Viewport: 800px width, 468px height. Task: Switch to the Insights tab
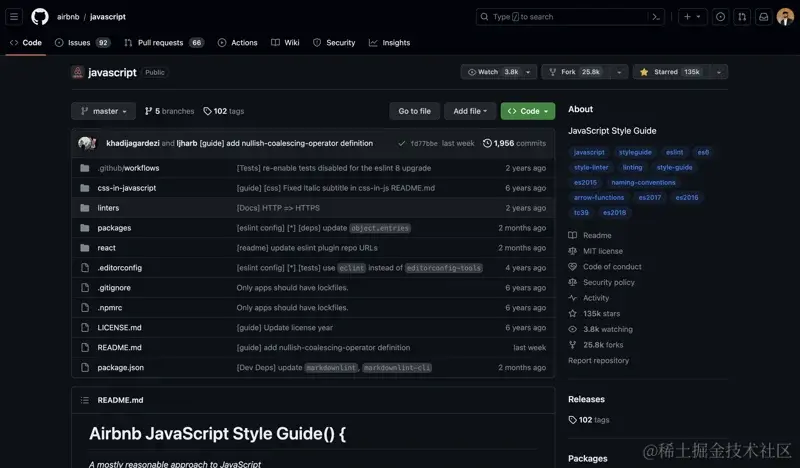point(389,43)
